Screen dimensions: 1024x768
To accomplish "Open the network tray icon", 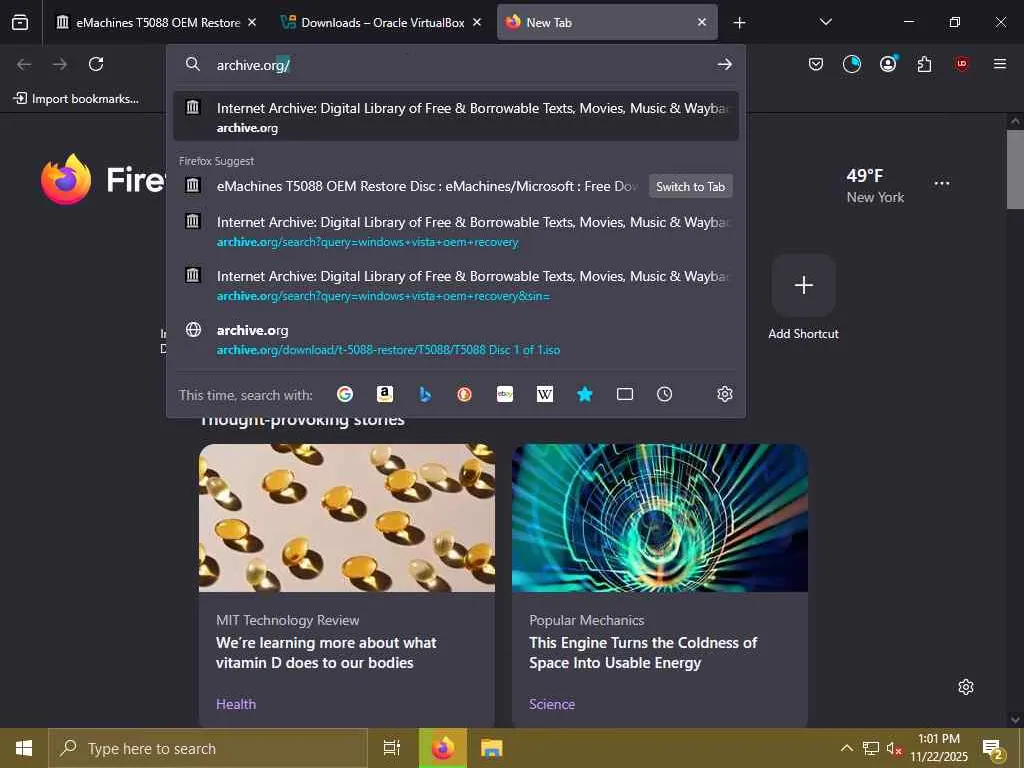I will tap(871, 748).
